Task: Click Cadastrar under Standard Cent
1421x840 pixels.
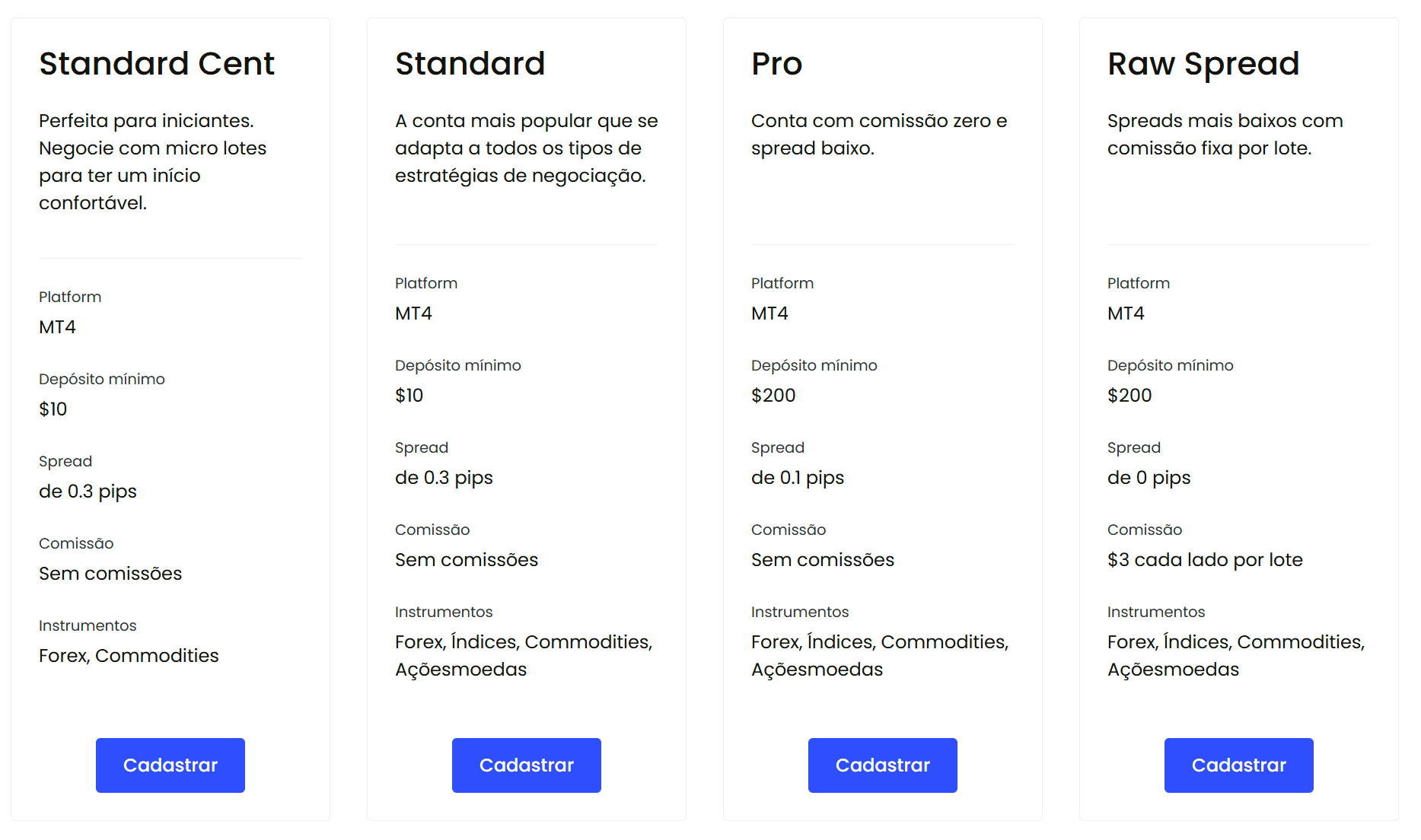Action: click(170, 765)
